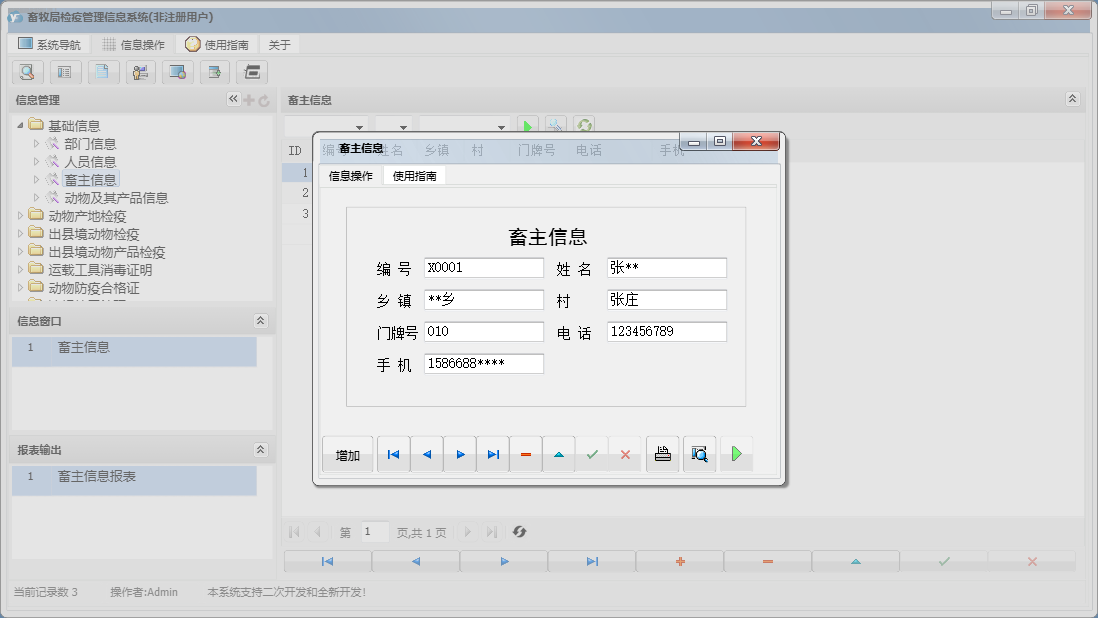This screenshot has height=618, width=1098.
Task: Click the 增加 button to add a record
Action: [347, 453]
